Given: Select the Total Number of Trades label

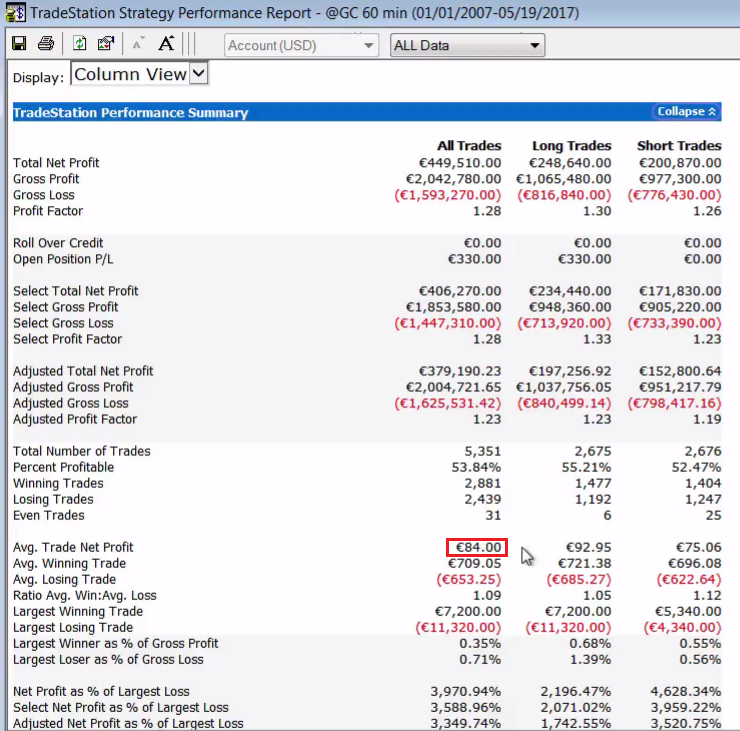Looking at the screenshot, I should coord(82,452).
